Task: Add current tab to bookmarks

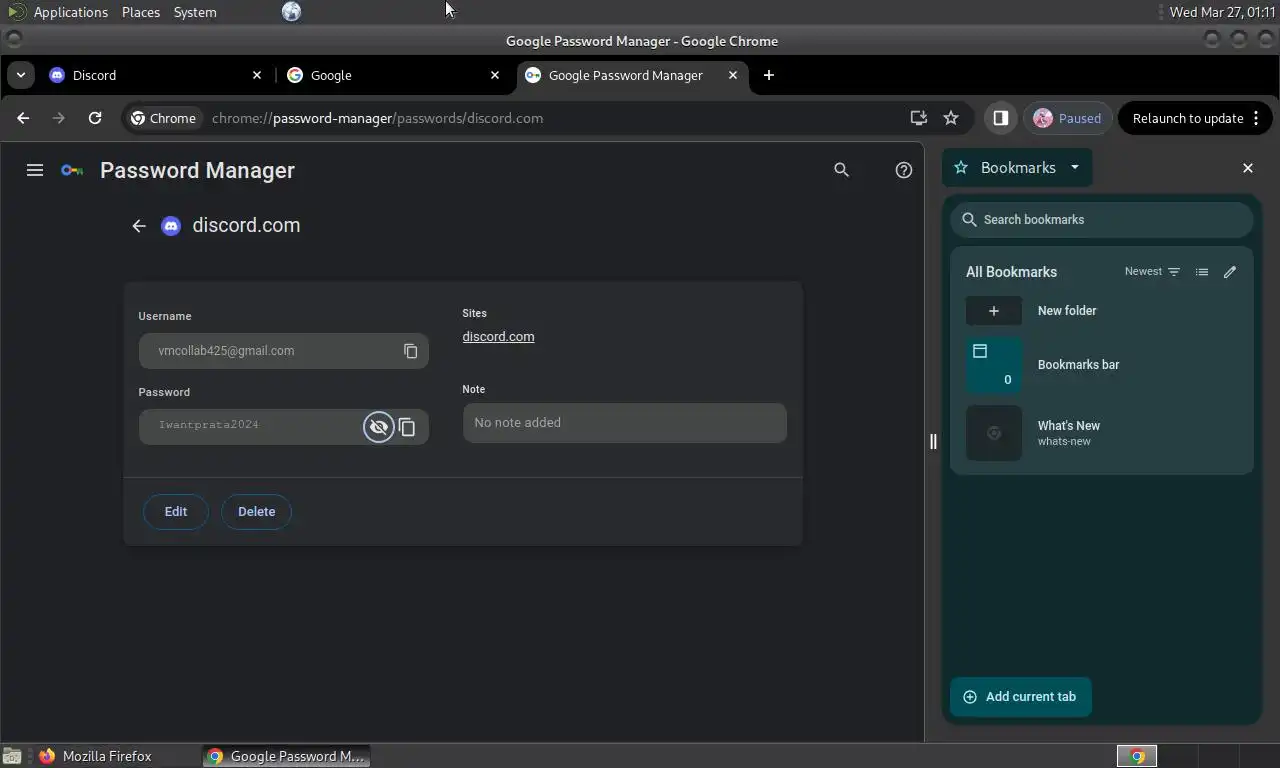Action: (x=1020, y=697)
